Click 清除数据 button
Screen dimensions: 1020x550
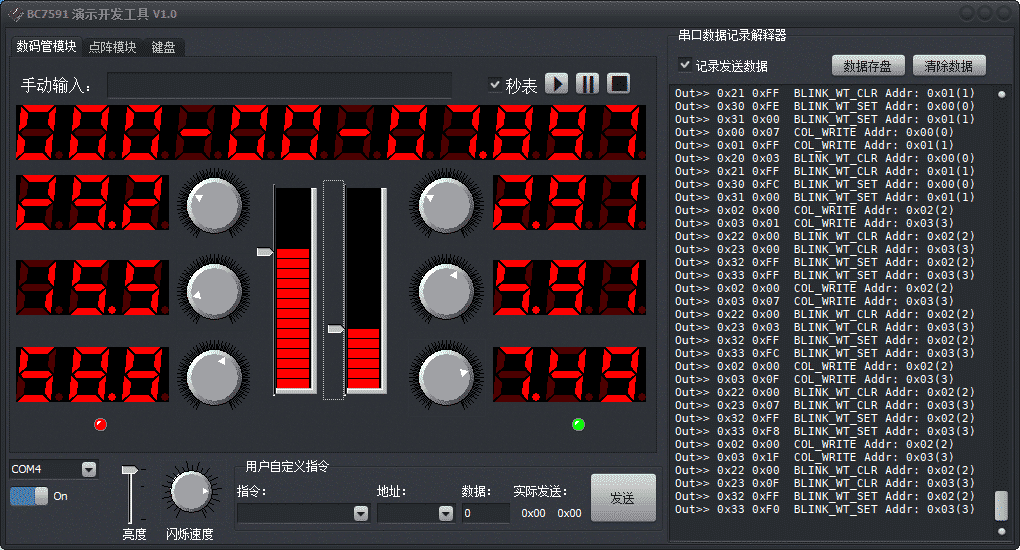point(949,66)
